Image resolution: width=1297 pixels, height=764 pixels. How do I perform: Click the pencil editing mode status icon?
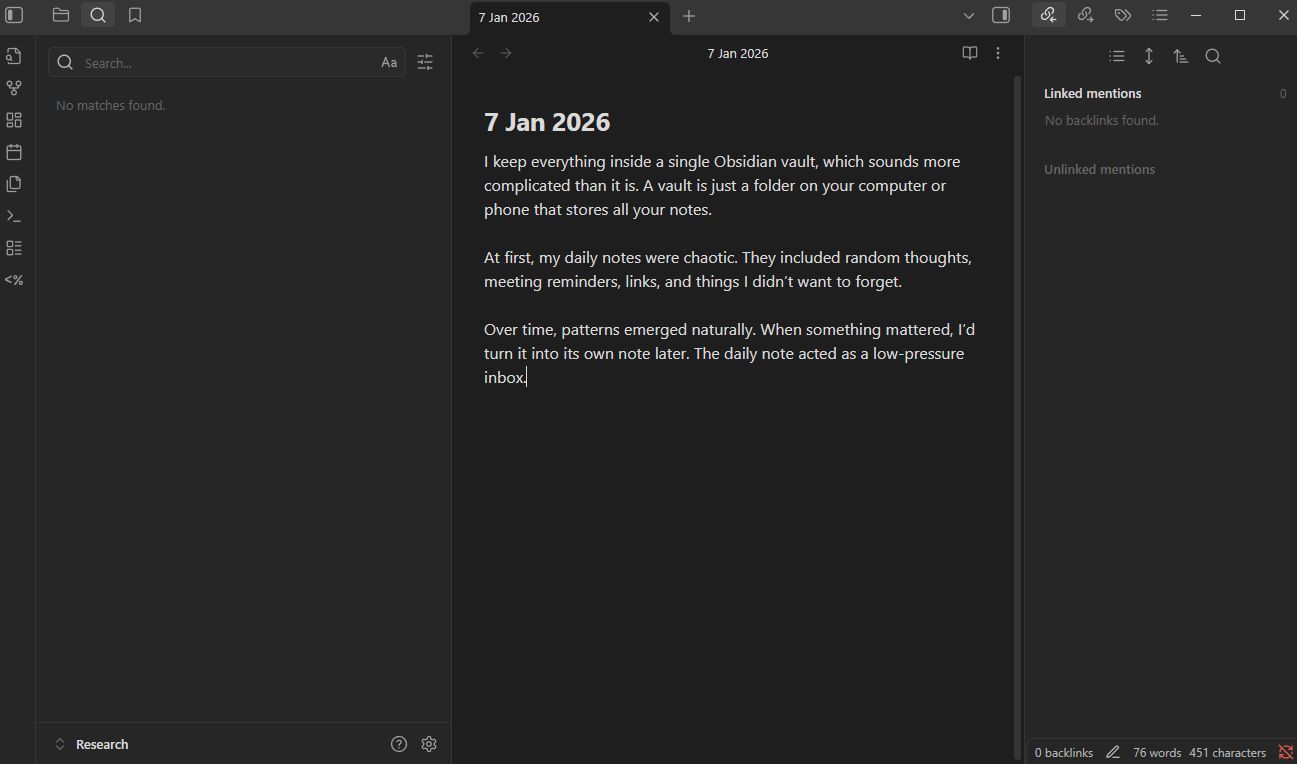click(1113, 752)
